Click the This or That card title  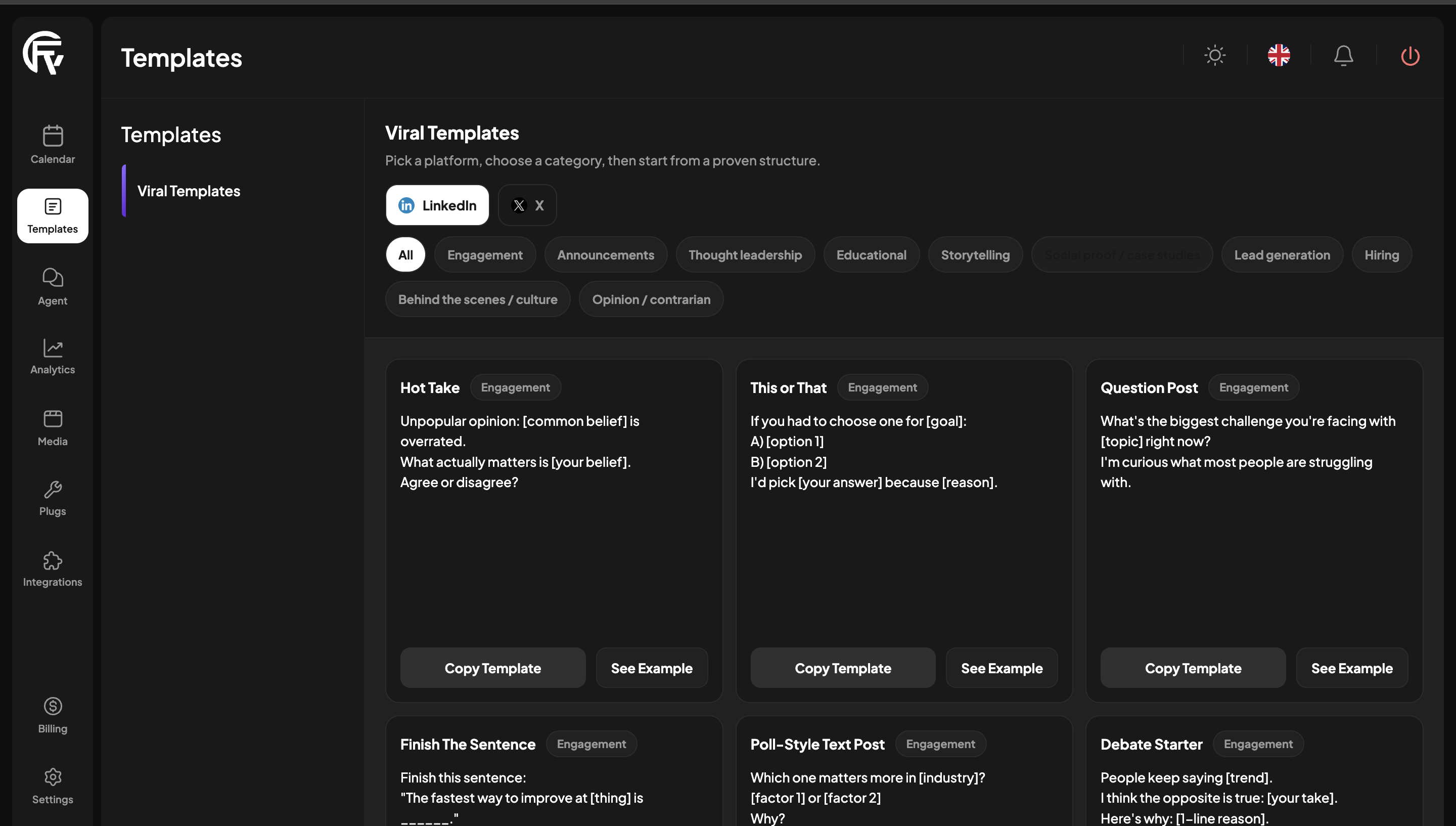[788, 387]
